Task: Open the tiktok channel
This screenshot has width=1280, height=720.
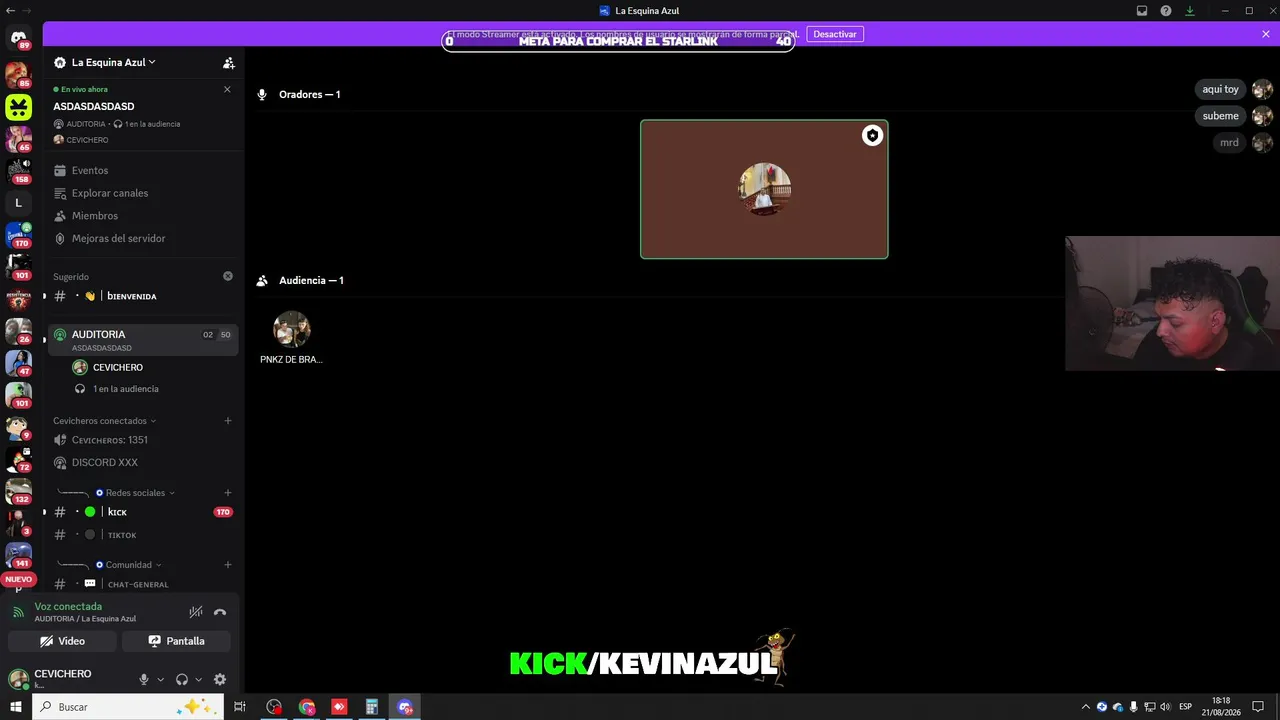Action: click(143, 535)
